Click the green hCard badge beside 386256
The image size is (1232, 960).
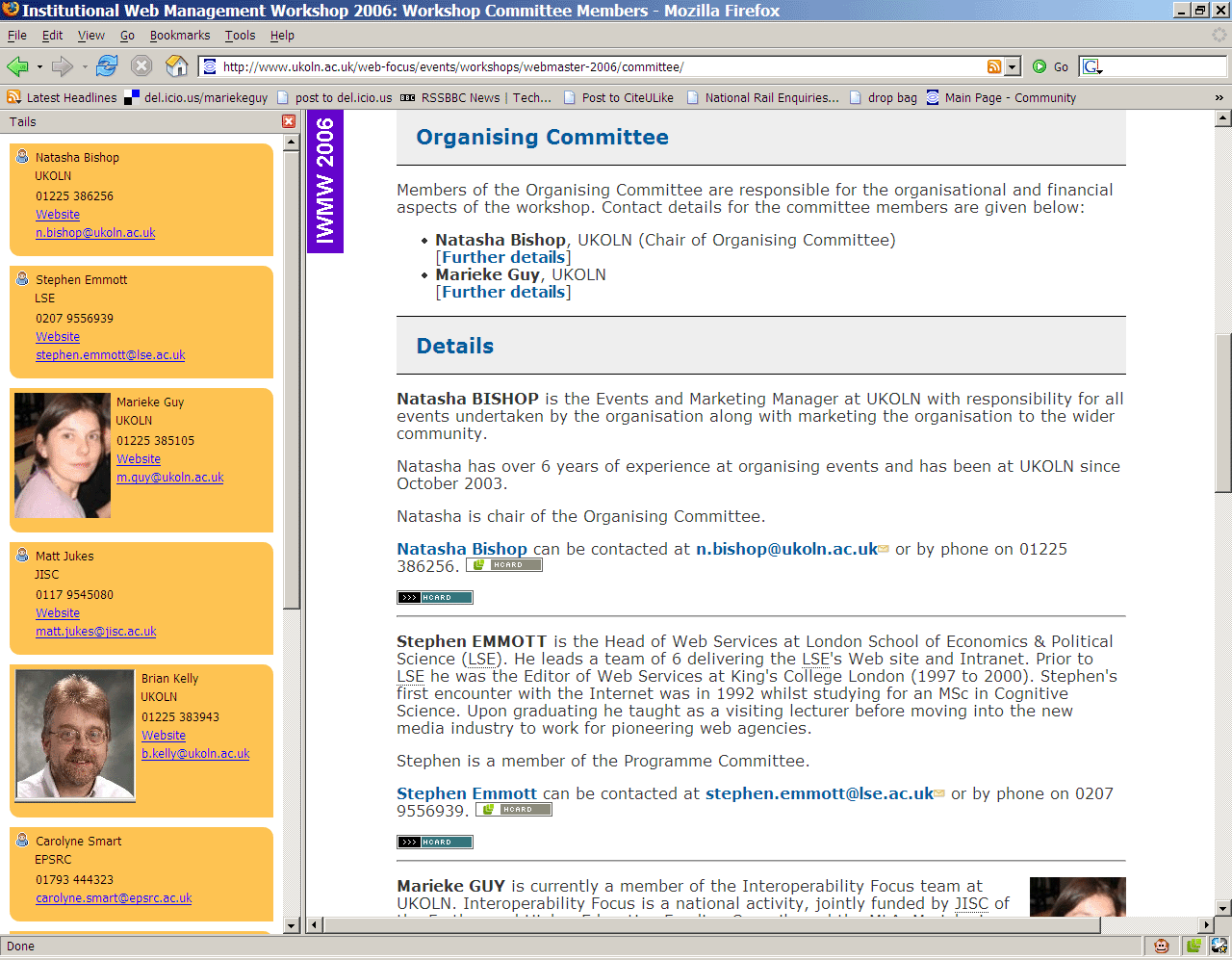[504, 565]
